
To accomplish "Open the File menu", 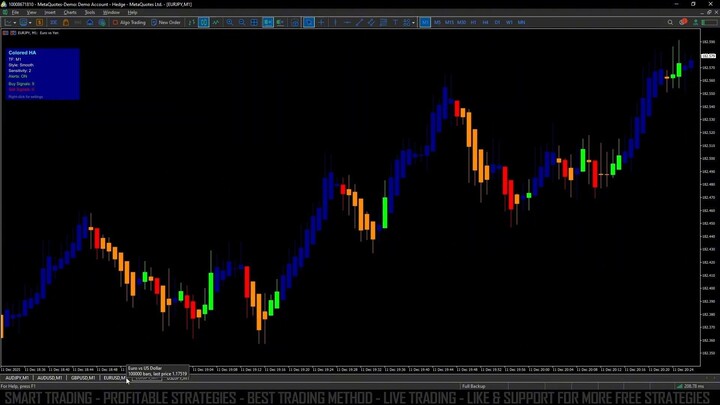I will tap(15, 12).
